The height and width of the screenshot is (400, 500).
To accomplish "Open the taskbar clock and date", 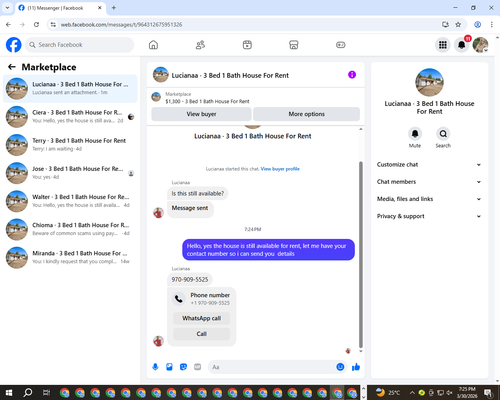I will point(467,392).
